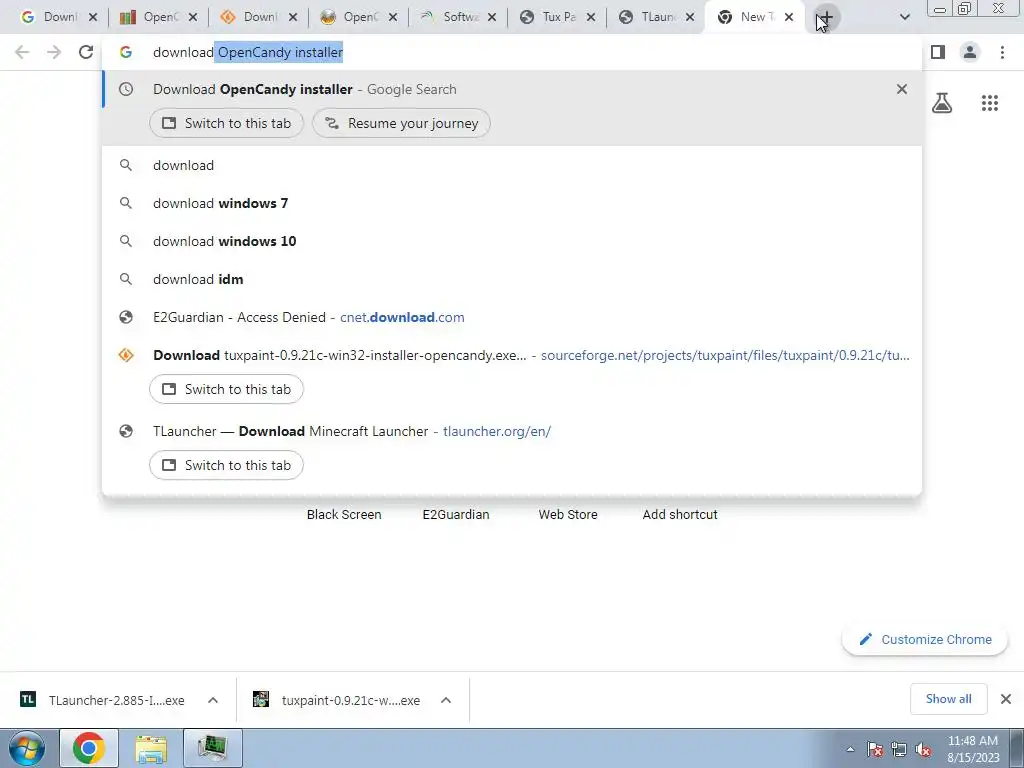Select the plain 'download' suggestion
The width and height of the screenshot is (1024, 768).
pyautogui.click(x=512, y=165)
